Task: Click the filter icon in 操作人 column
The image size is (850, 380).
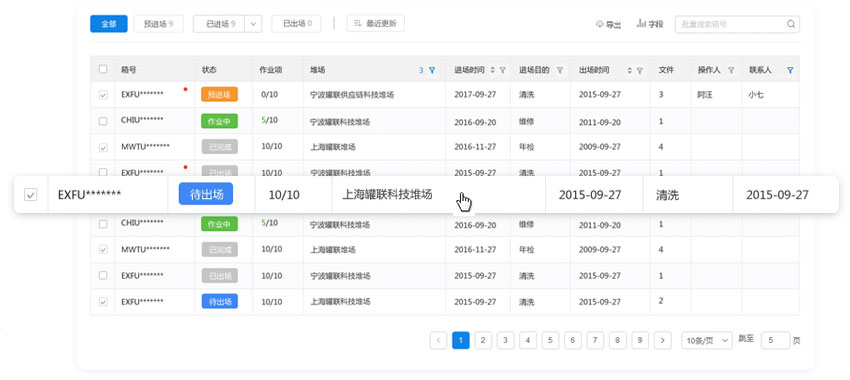Action: 731,70
